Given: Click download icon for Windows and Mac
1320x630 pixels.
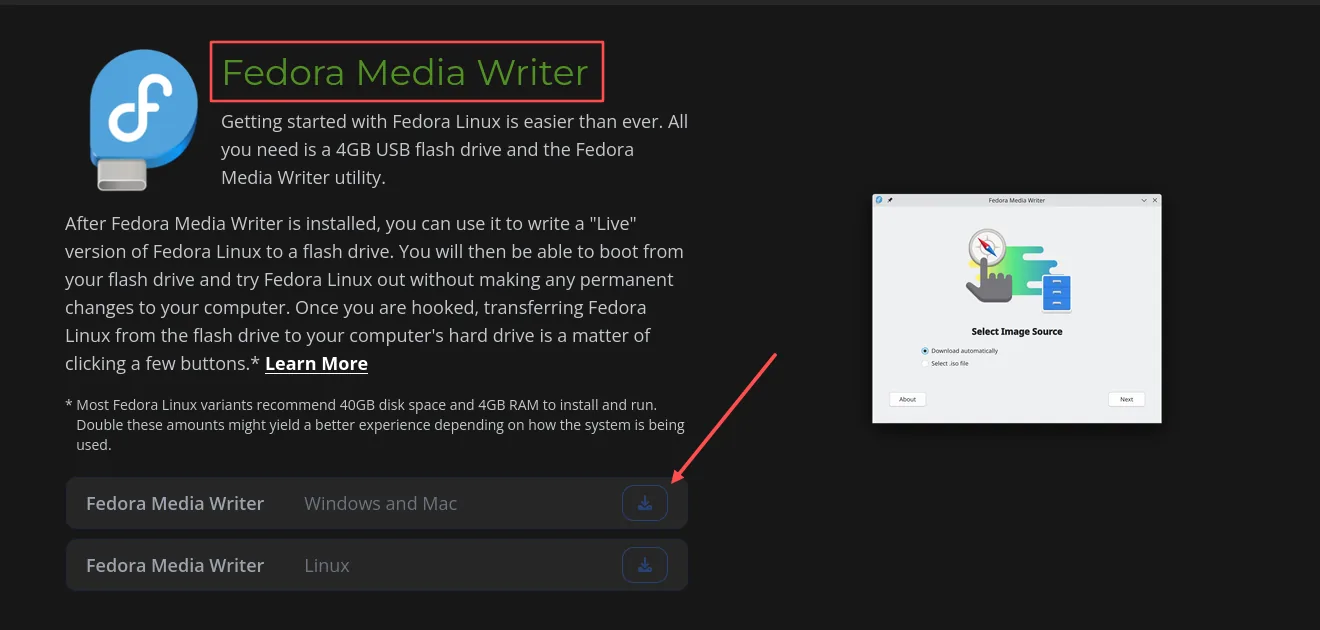Looking at the screenshot, I should tap(645, 503).
